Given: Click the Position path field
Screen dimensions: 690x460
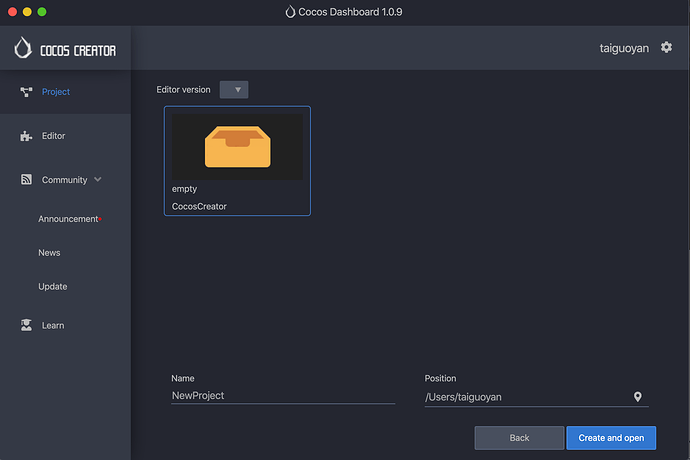Looking at the screenshot, I should (526, 397).
